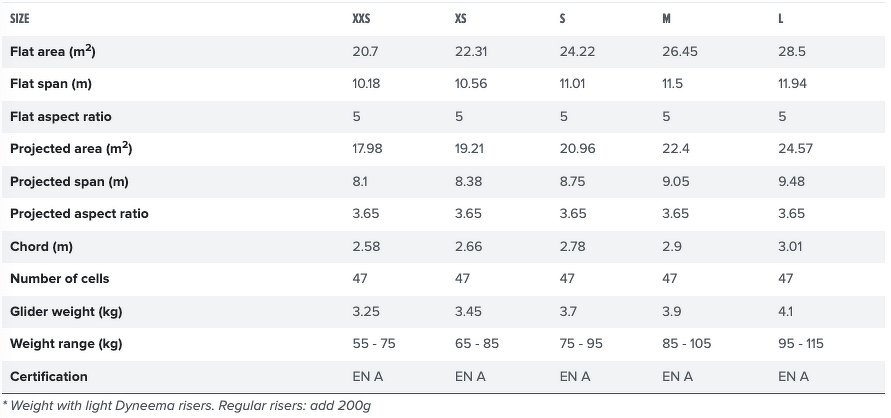This screenshot has width=891, height=418.
Task: Select the Certification row label
Action: (x=49, y=377)
